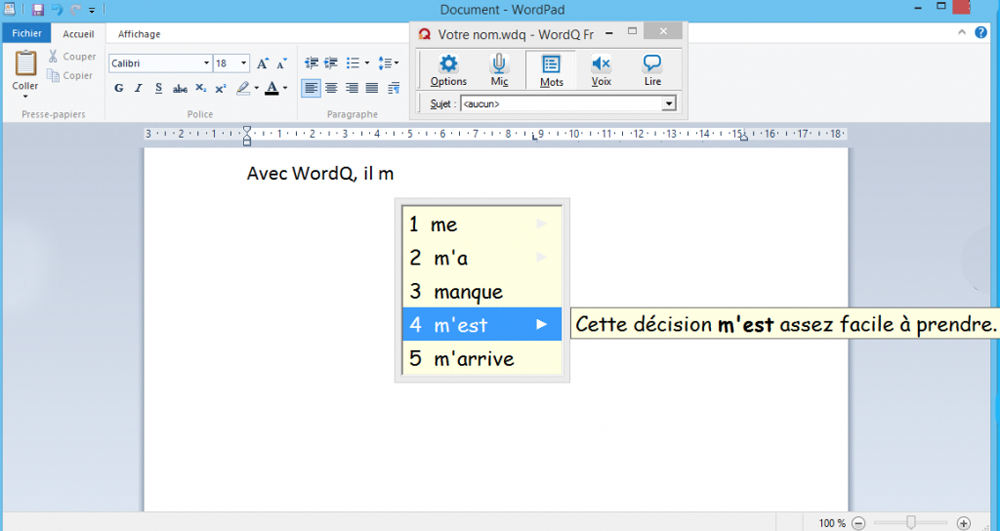Viewport: 1000px width, 531px height.
Task: Click the Lire speech bubble icon
Action: pyautogui.click(x=652, y=69)
